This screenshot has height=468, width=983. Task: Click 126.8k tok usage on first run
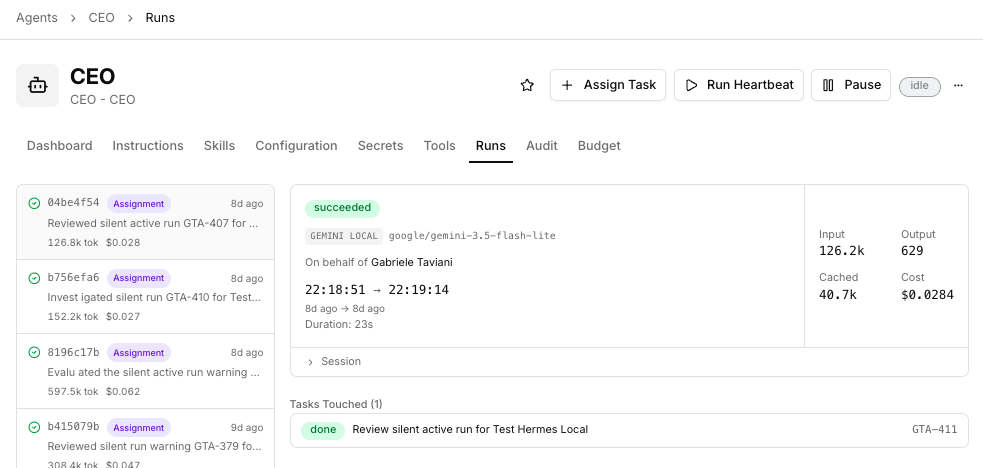pos(73,242)
